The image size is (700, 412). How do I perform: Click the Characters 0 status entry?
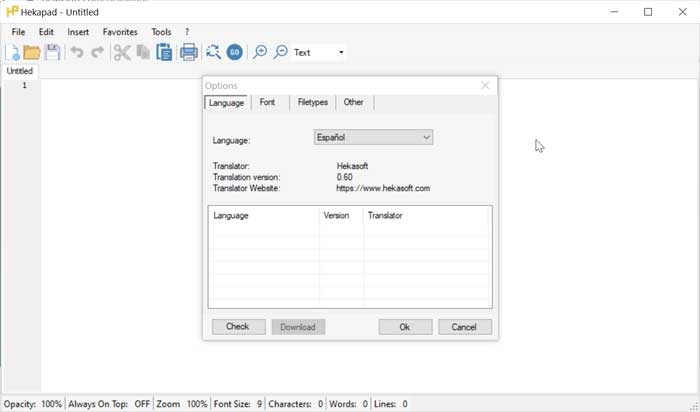296,404
